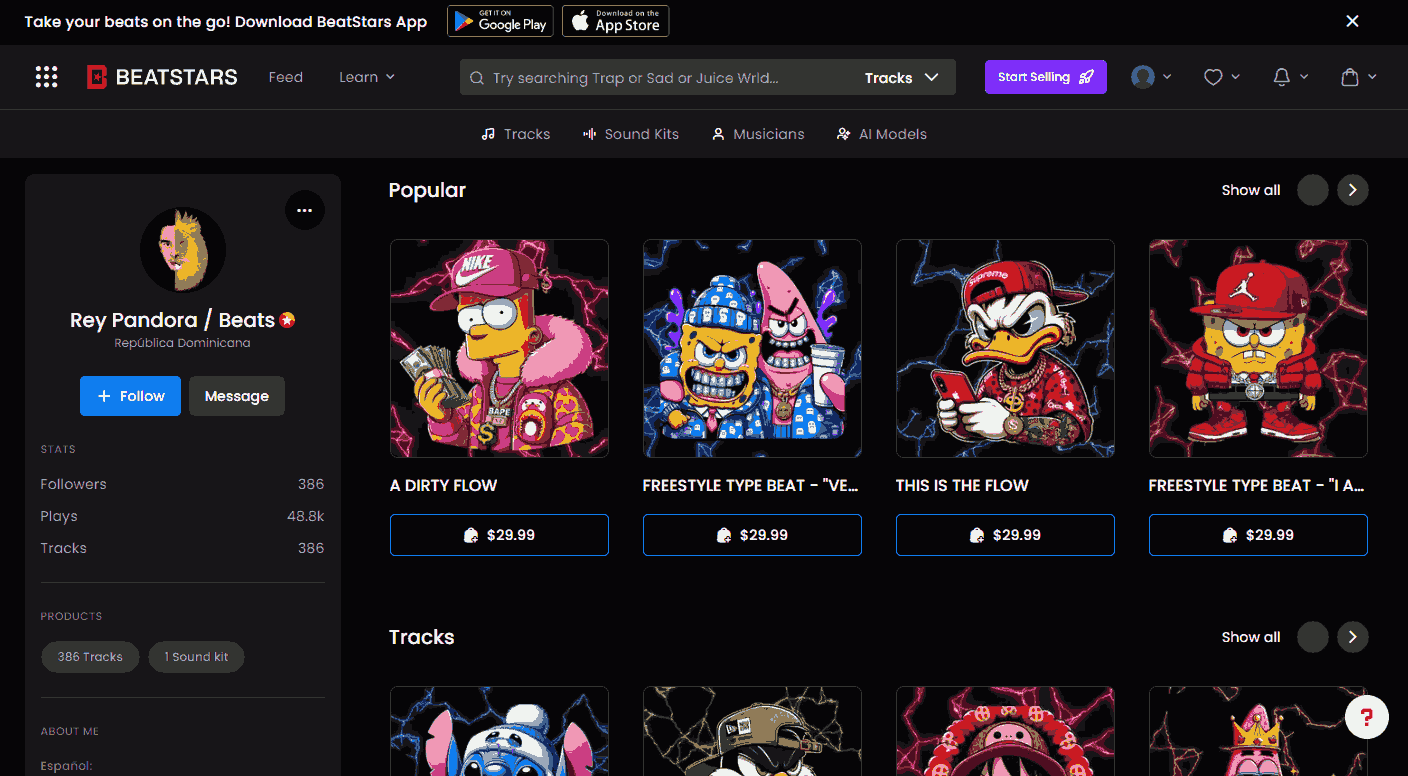Click the 1 Sound kit chip
Screen dimensions: 1408x776
point(196,657)
